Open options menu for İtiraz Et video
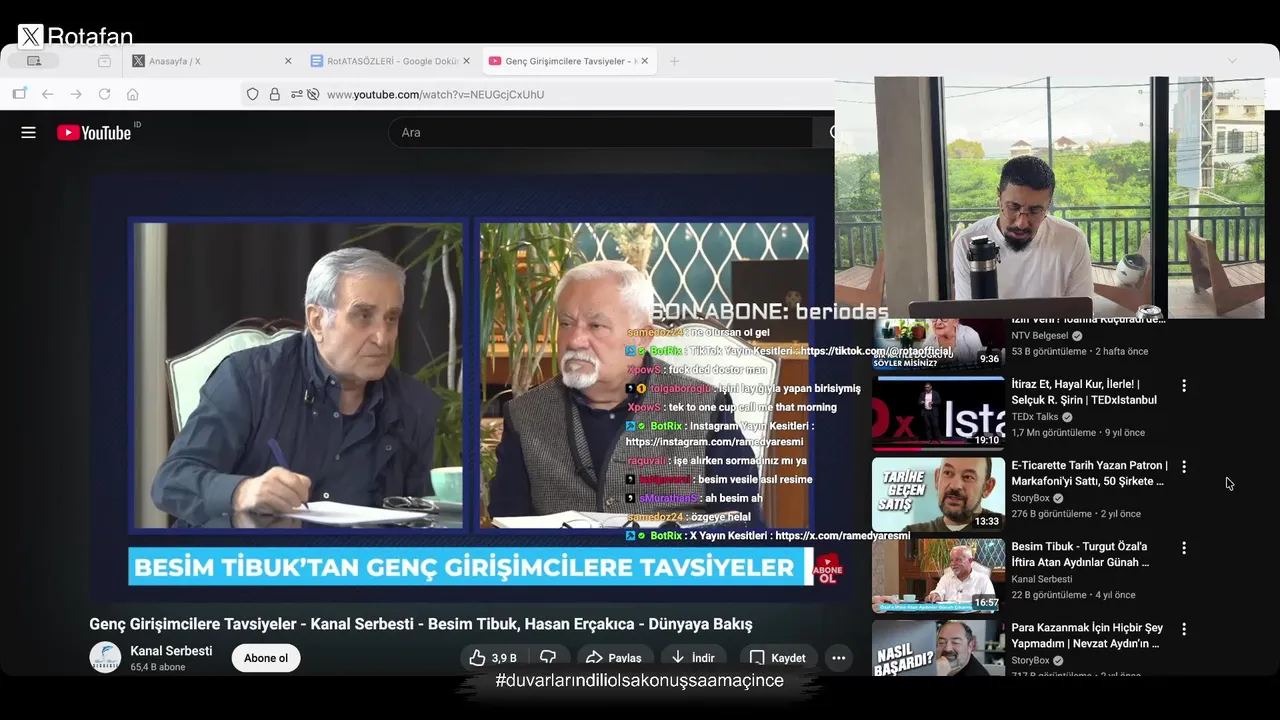 point(1184,385)
